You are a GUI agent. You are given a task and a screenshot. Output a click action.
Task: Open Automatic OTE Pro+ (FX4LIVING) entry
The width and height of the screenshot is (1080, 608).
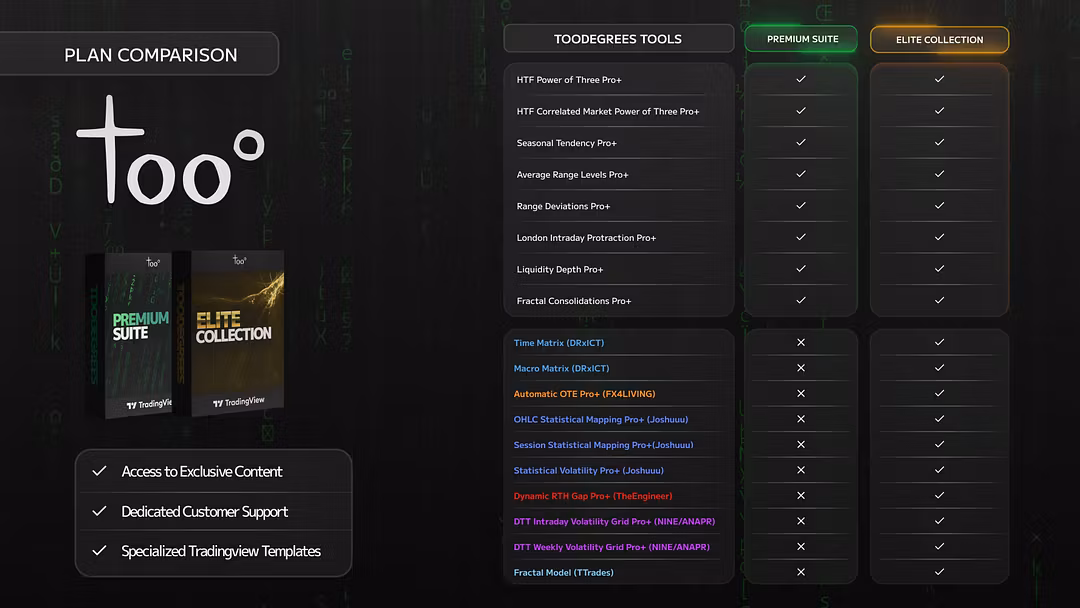click(584, 394)
